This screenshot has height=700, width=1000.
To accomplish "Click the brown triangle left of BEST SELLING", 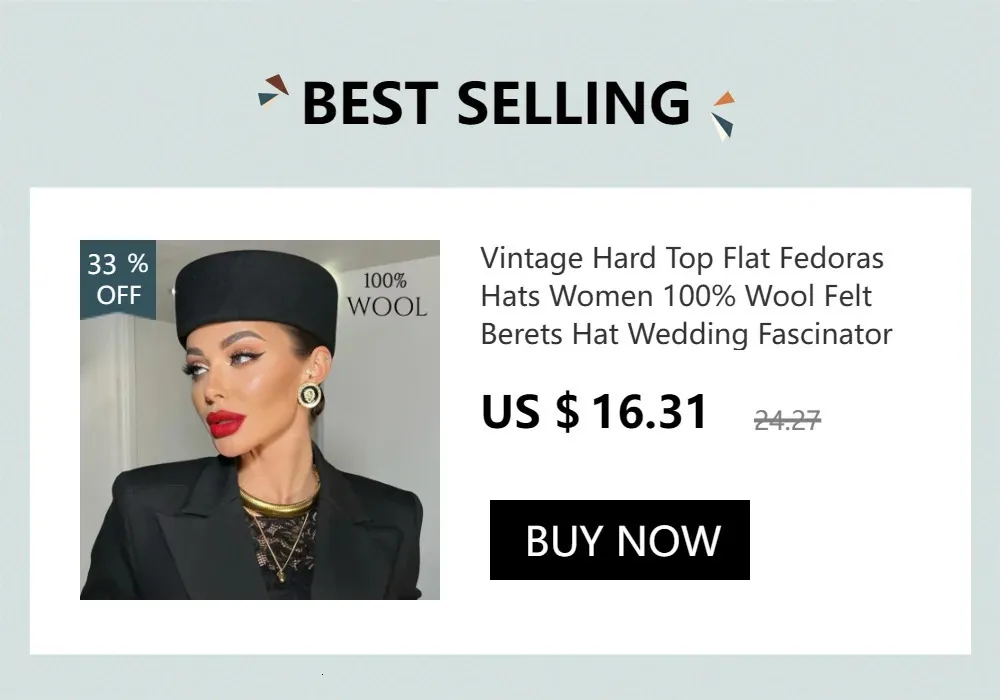I will [x=277, y=84].
